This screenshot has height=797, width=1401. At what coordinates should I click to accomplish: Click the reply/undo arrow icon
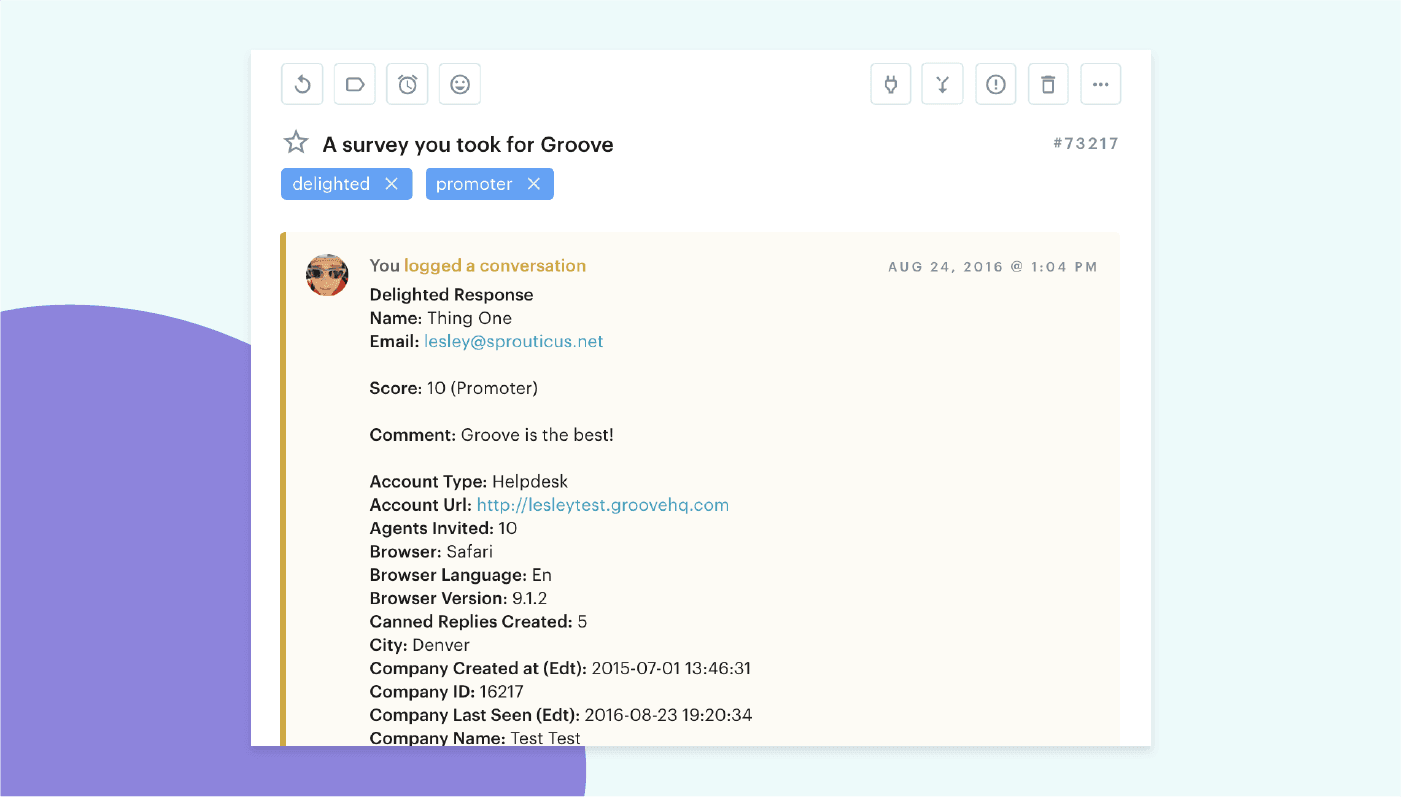pyautogui.click(x=302, y=84)
